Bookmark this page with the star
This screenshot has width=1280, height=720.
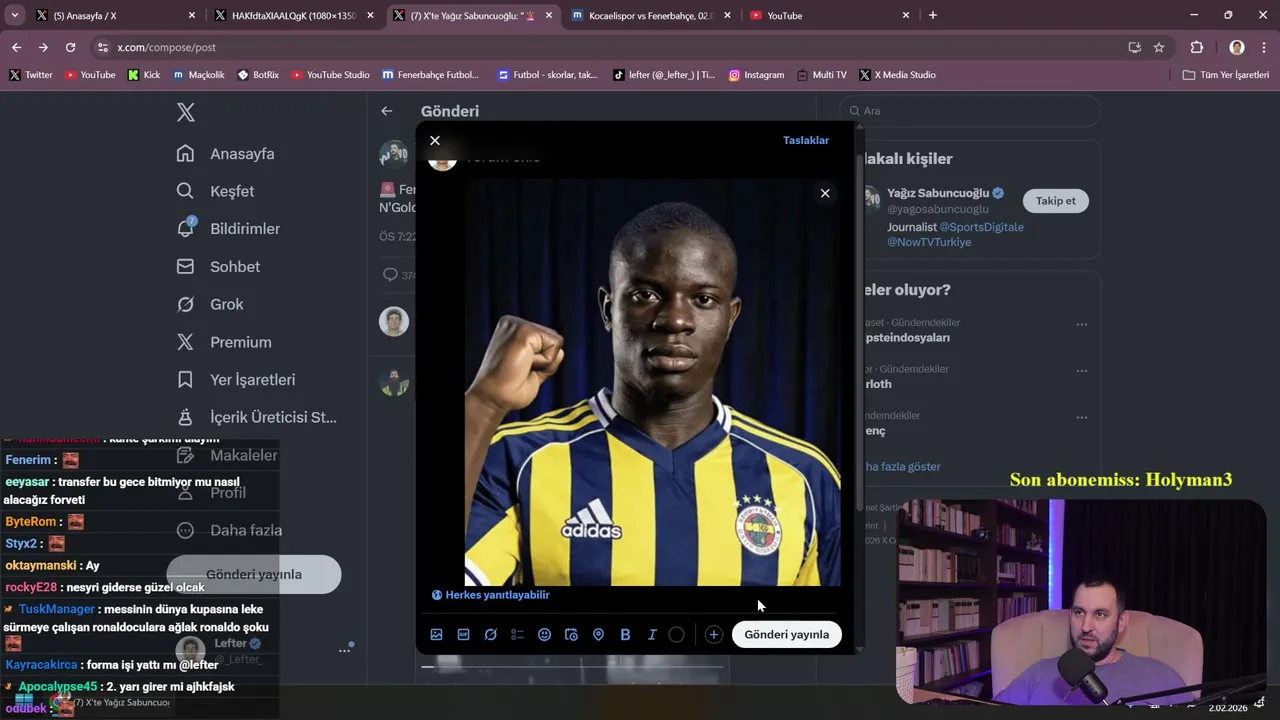tap(1159, 47)
